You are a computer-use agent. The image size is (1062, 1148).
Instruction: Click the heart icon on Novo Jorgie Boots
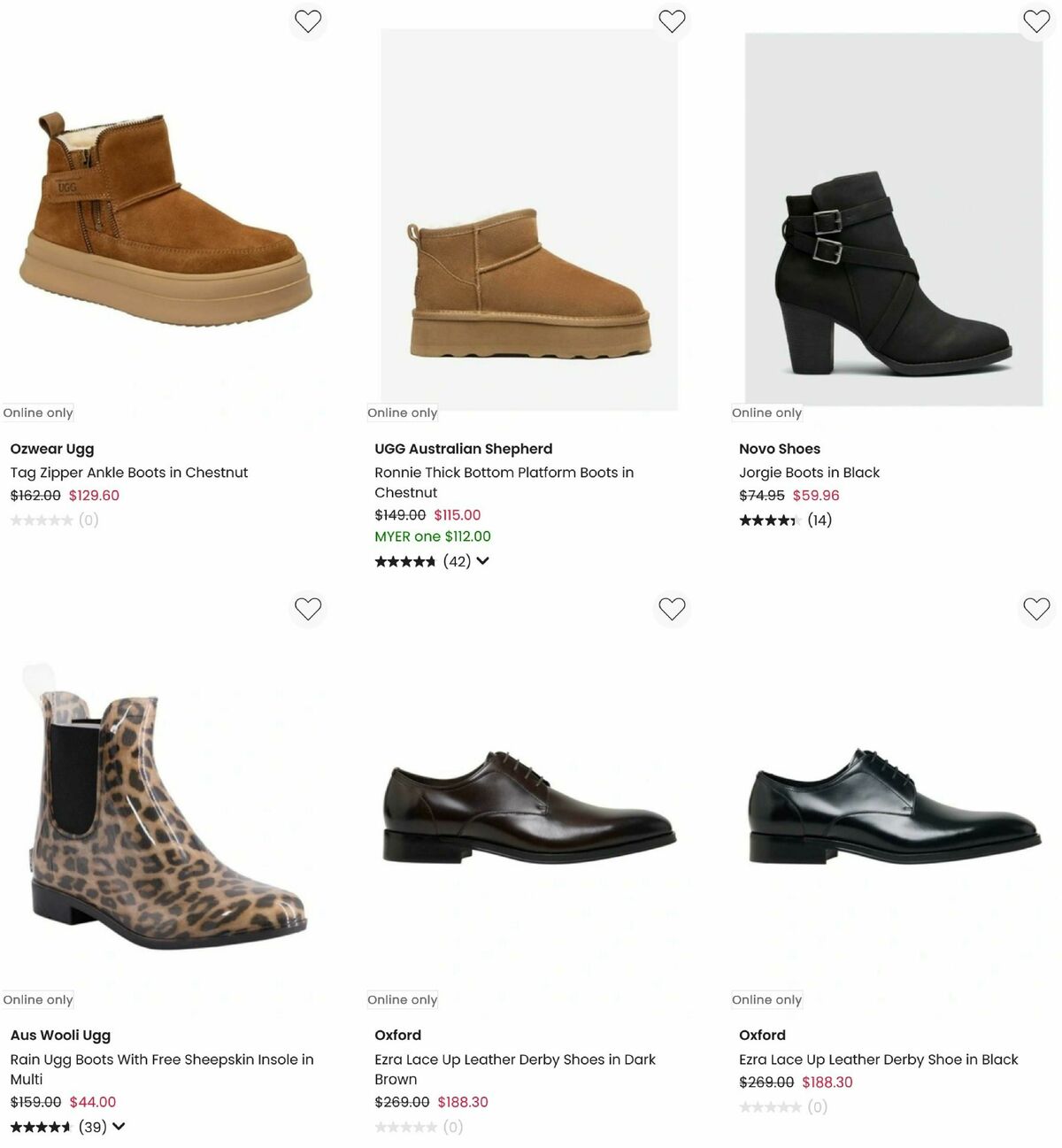pyautogui.click(x=1036, y=20)
